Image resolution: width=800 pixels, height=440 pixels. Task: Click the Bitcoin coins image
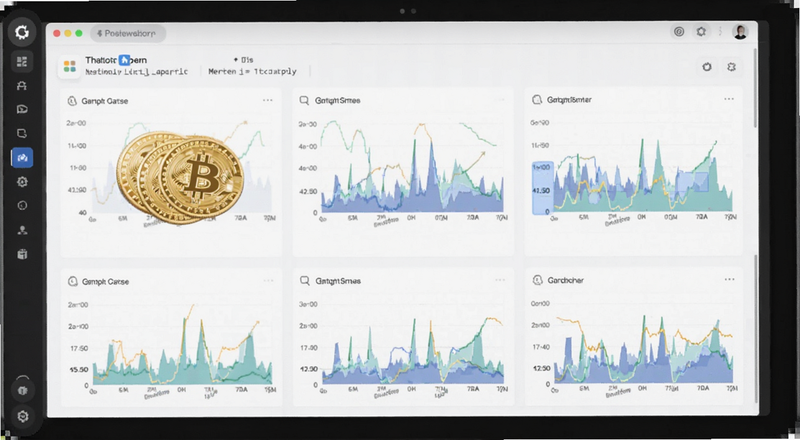(180, 178)
